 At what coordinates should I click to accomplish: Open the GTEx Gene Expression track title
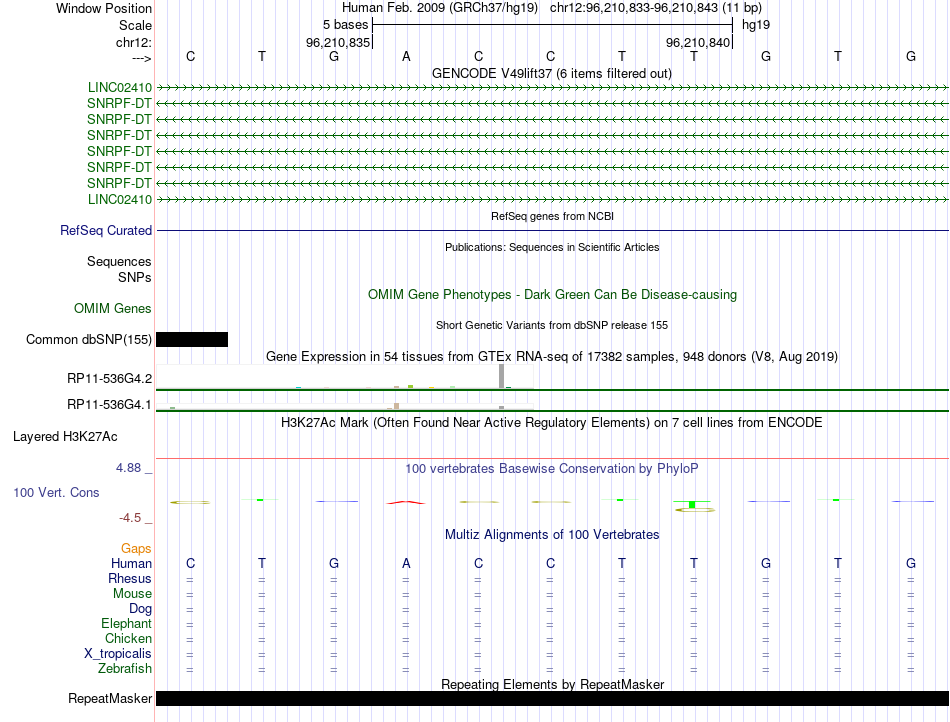click(x=552, y=356)
